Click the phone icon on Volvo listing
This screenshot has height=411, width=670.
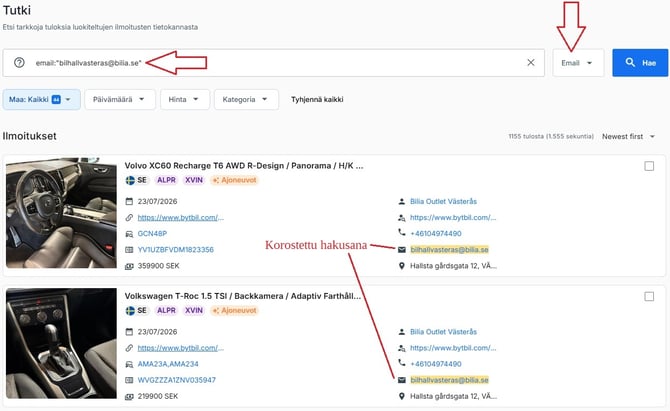[402, 232]
